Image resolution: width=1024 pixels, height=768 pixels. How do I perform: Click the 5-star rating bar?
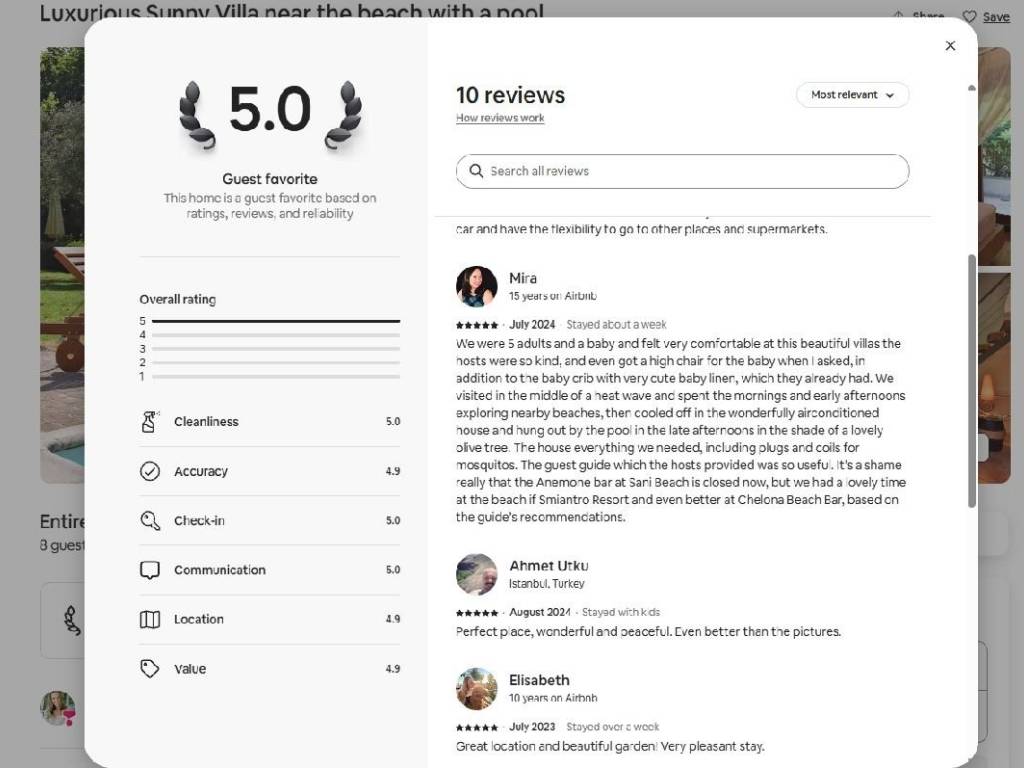[275, 321]
